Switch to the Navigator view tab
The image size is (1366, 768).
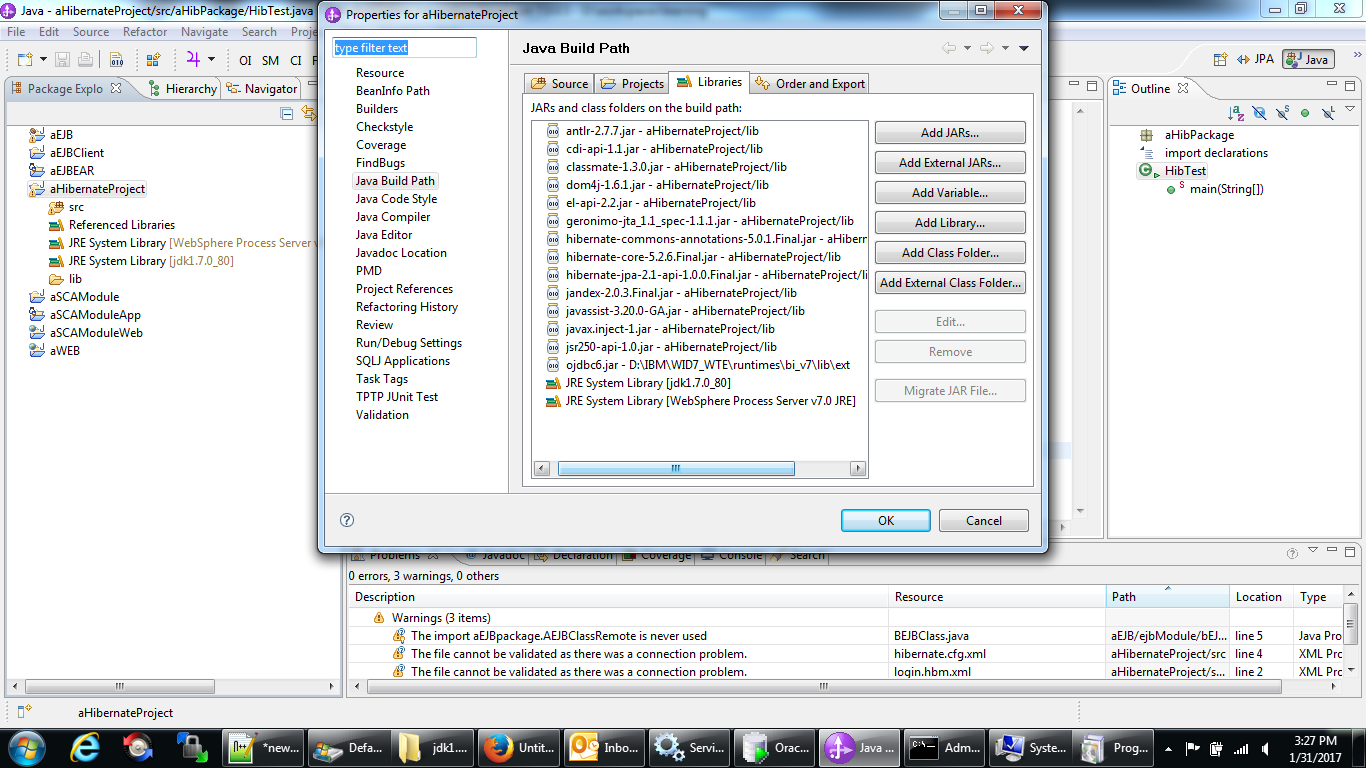point(262,88)
